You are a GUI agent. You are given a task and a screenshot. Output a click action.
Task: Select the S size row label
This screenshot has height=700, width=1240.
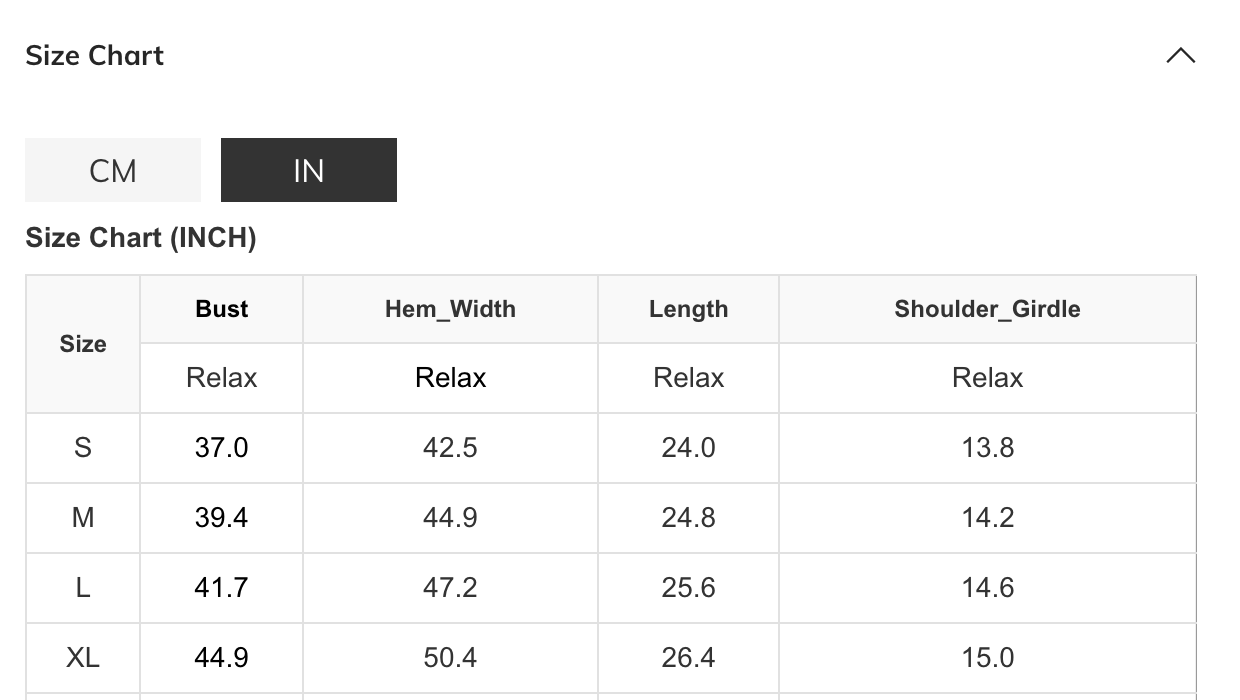[83, 448]
